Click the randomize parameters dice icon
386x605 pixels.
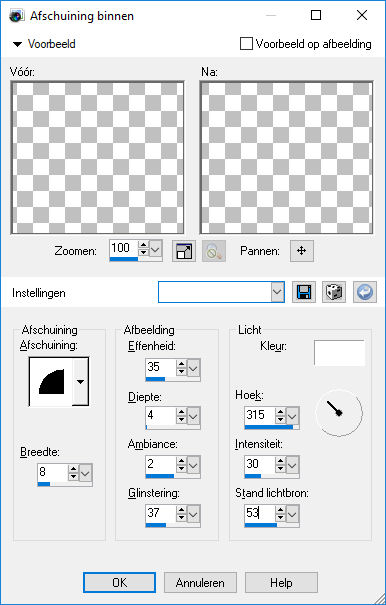334,292
